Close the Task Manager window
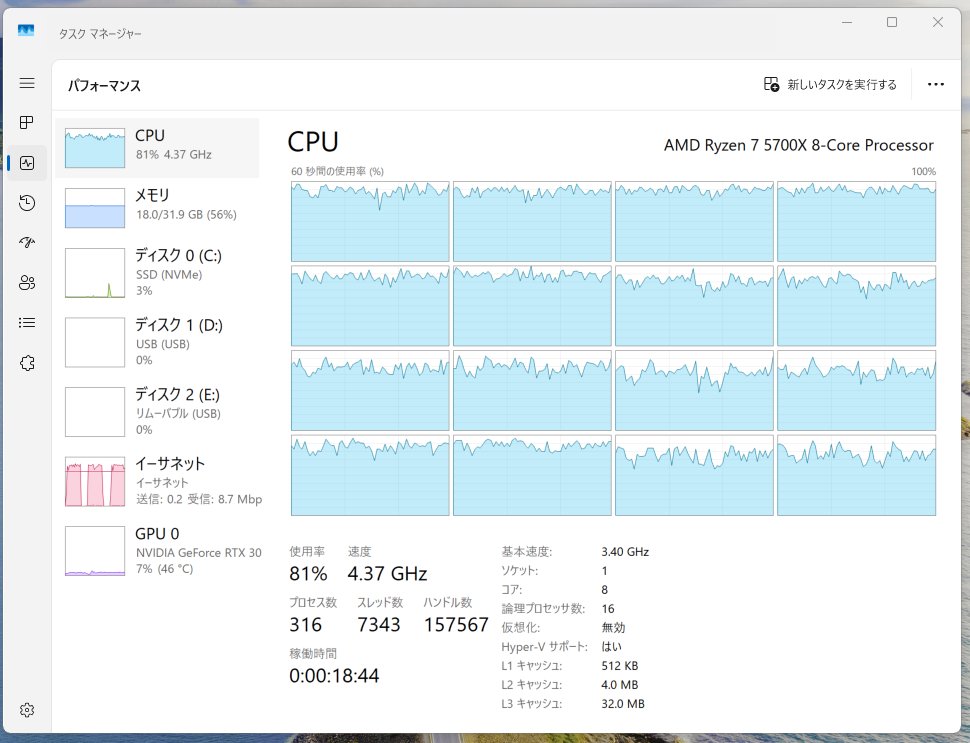Viewport: 970px width, 743px height. [938, 22]
